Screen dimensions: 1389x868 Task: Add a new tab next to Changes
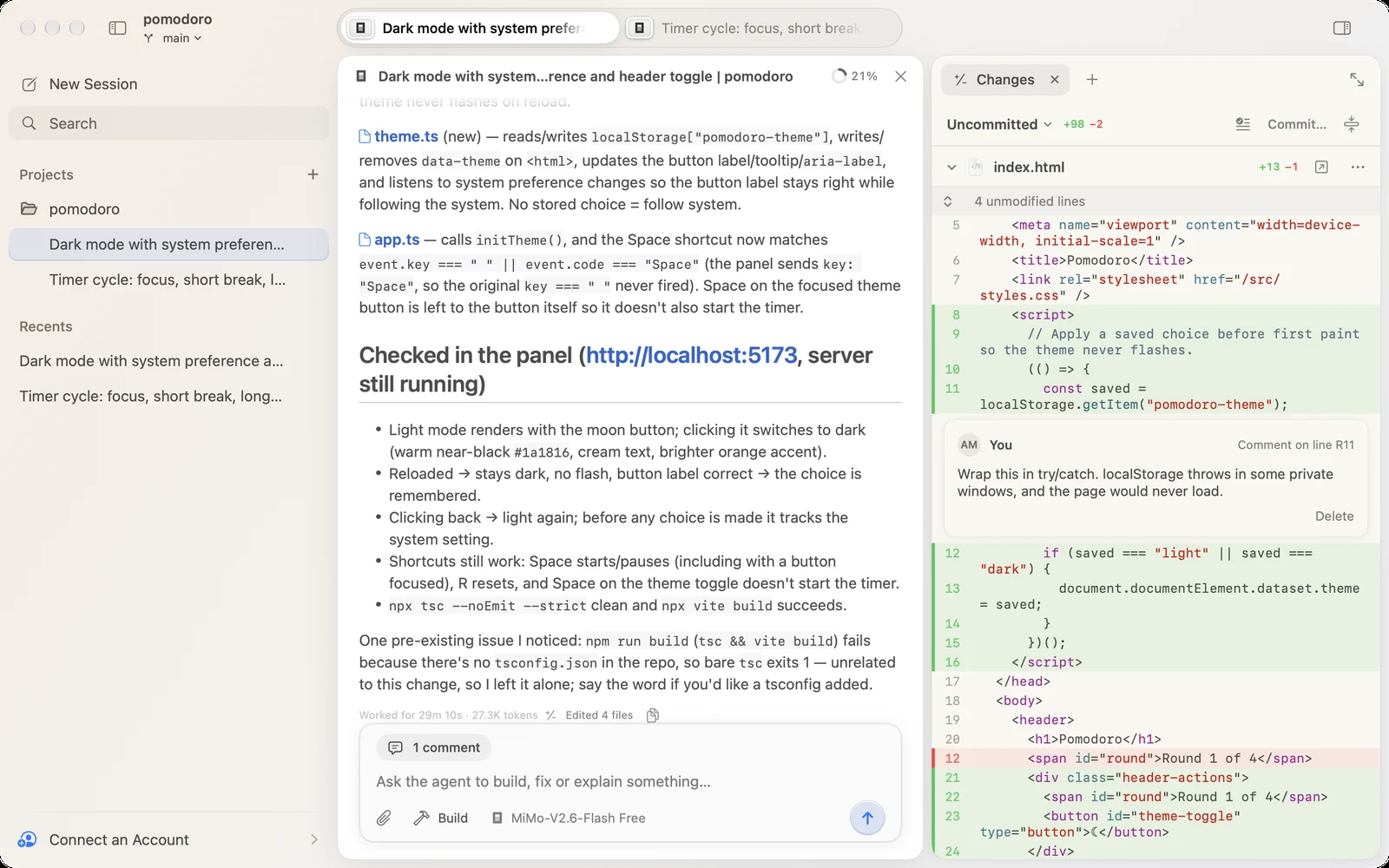pos(1092,80)
